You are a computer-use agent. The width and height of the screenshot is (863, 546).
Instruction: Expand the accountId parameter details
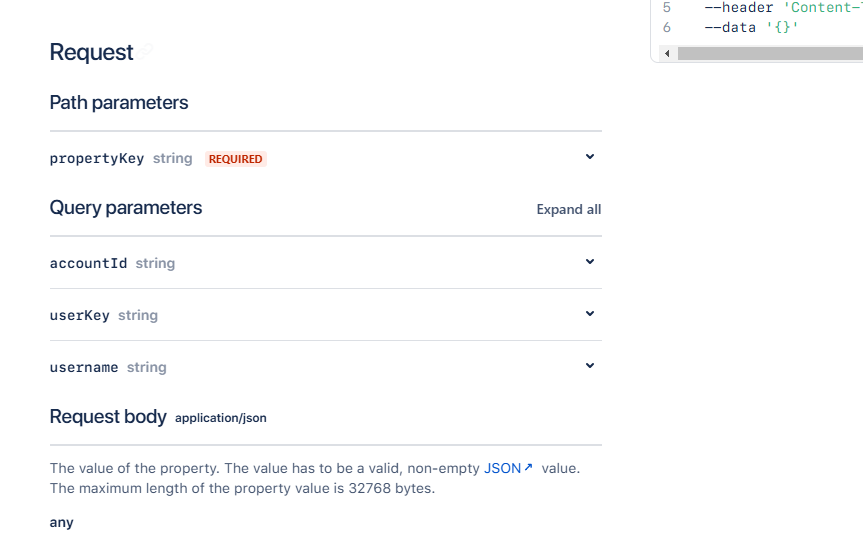(590, 262)
